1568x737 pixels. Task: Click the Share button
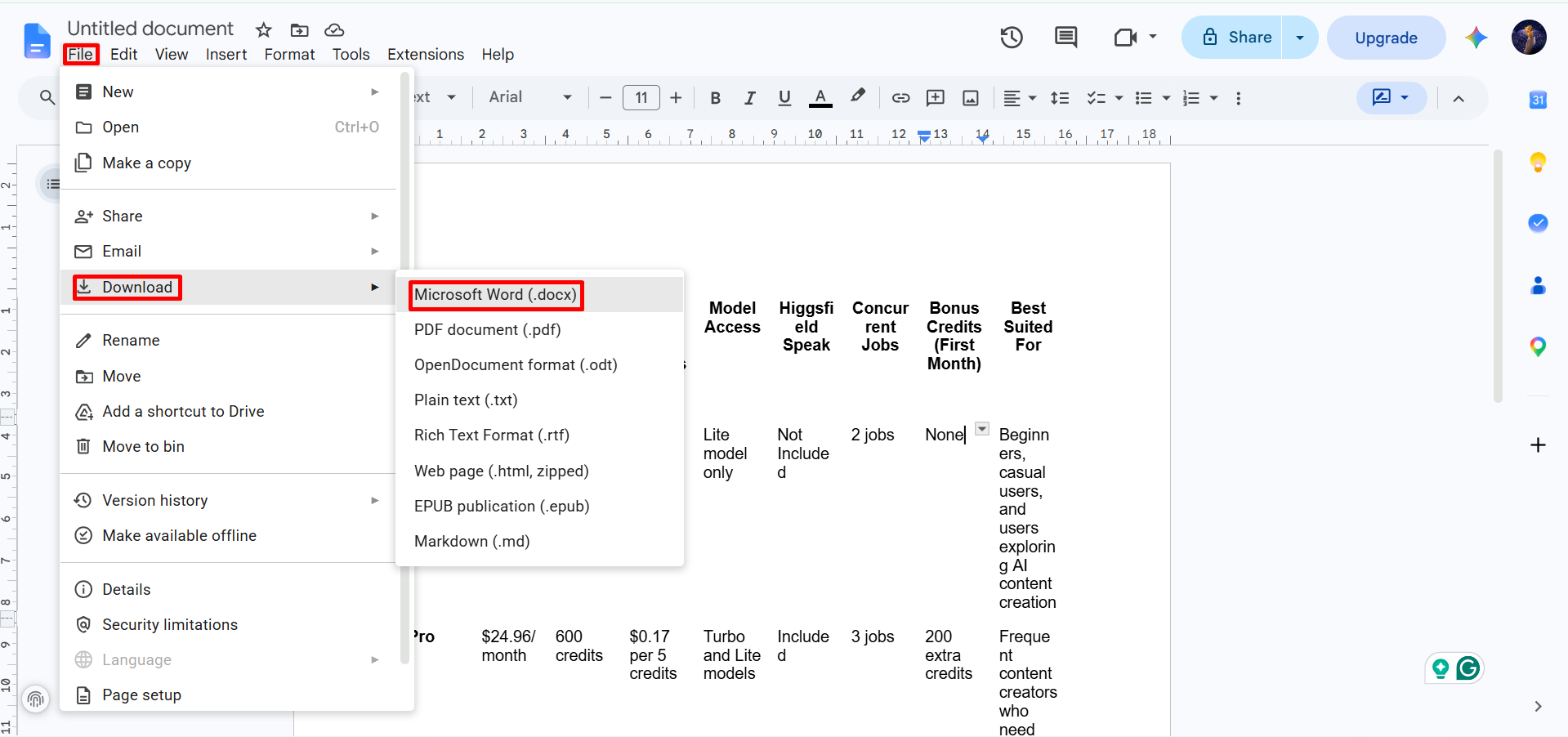(1232, 38)
